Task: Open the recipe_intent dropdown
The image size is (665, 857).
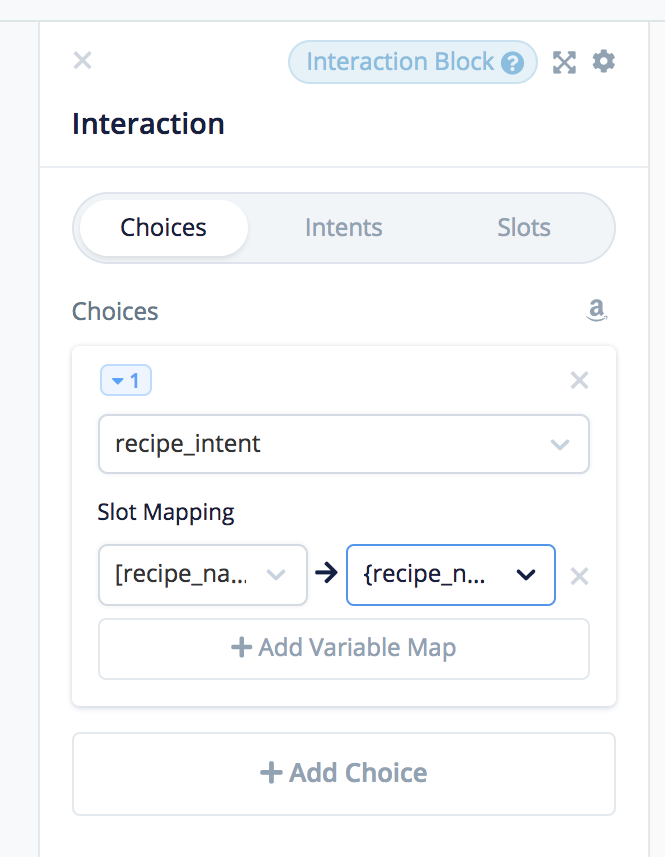Action: (x=343, y=444)
